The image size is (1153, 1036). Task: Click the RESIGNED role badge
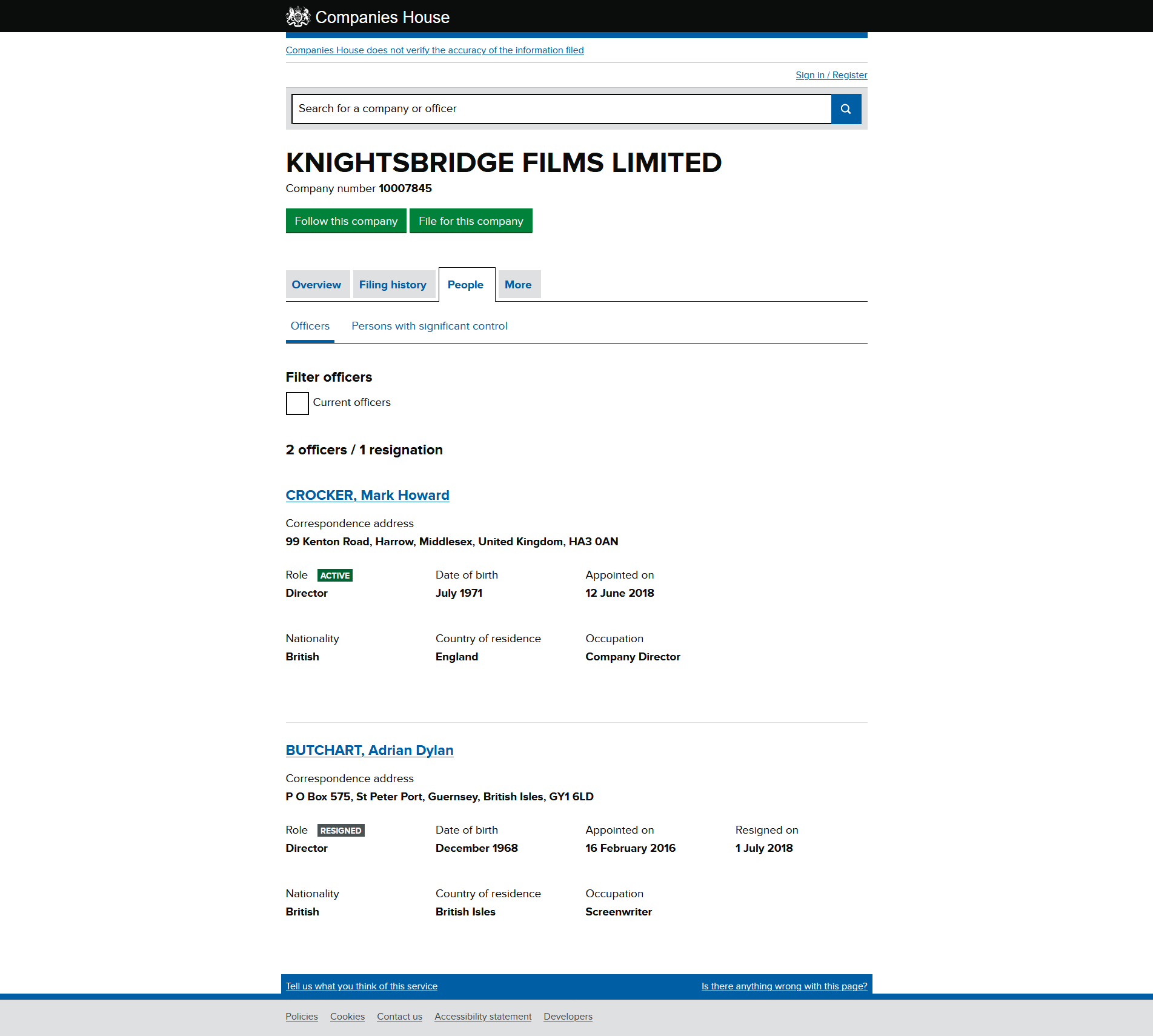click(341, 831)
